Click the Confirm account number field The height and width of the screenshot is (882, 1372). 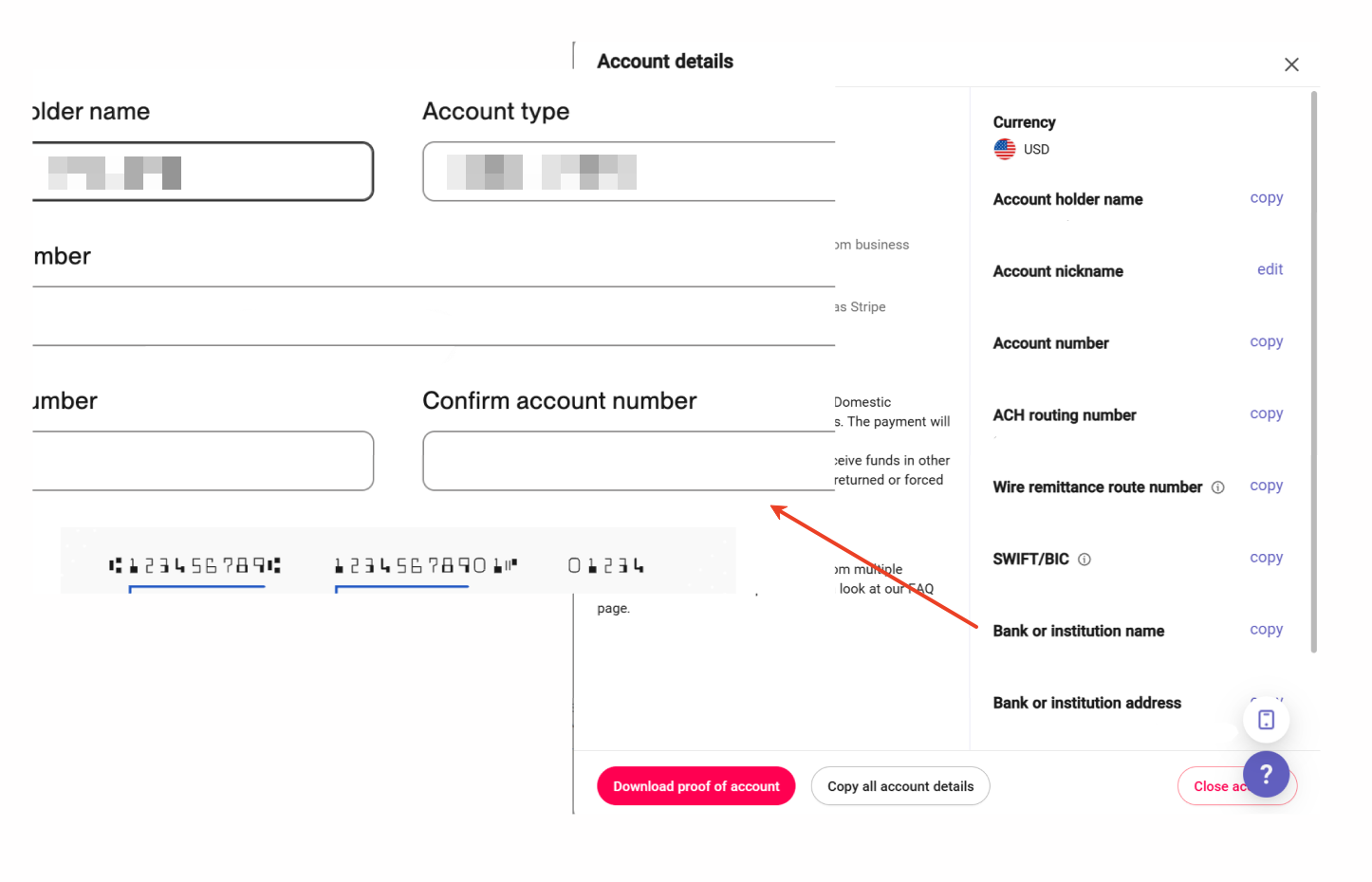tap(628, 461)
